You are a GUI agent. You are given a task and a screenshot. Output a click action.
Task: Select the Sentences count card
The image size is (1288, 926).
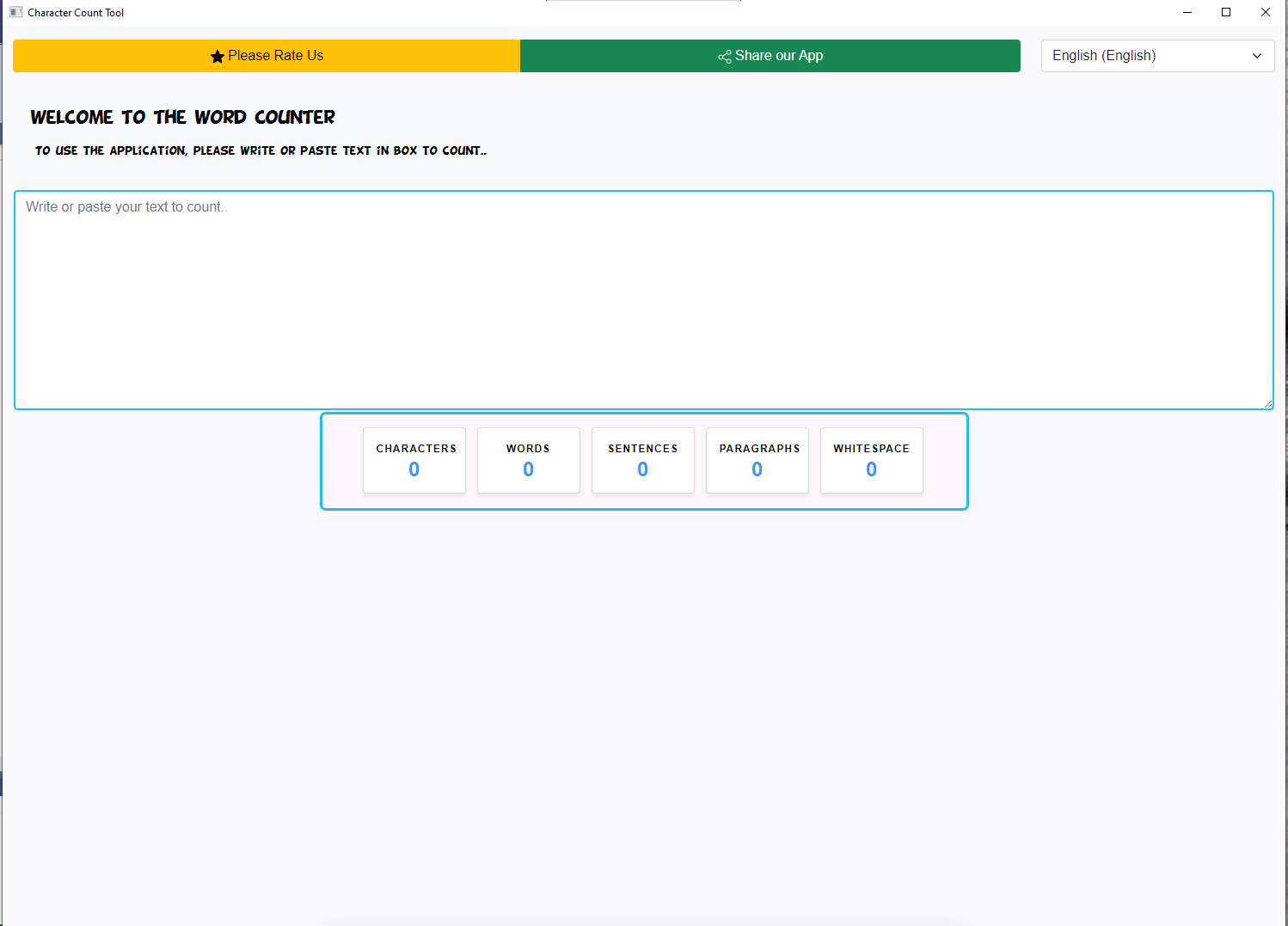(x=643, y=460)
